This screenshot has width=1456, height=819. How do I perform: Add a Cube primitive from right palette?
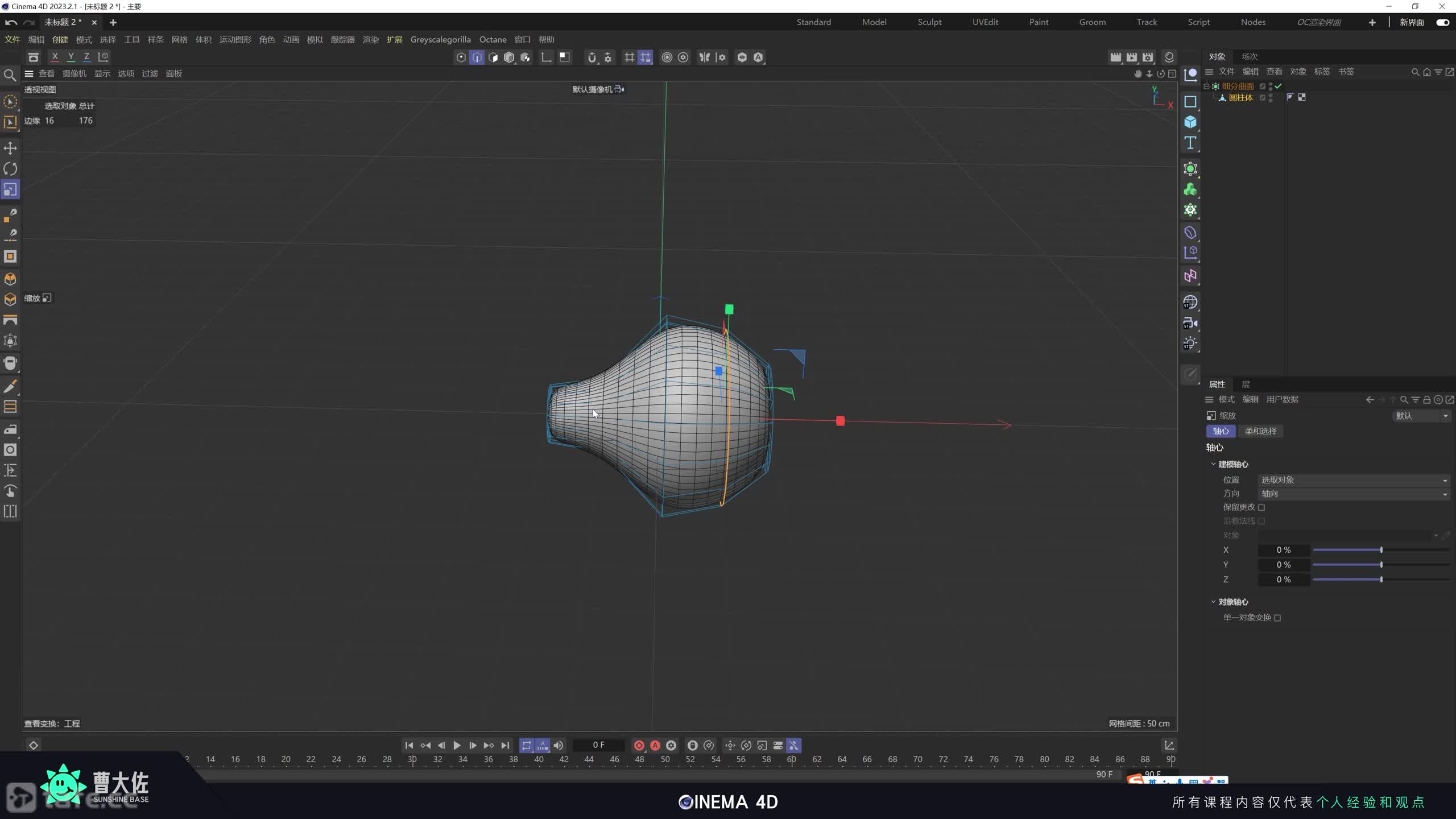click(1190, 122)
